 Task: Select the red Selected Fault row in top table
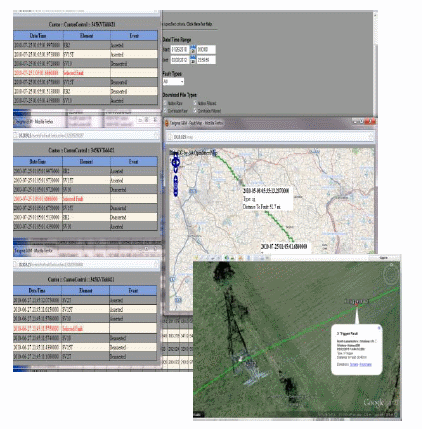[x=85, y=73]
